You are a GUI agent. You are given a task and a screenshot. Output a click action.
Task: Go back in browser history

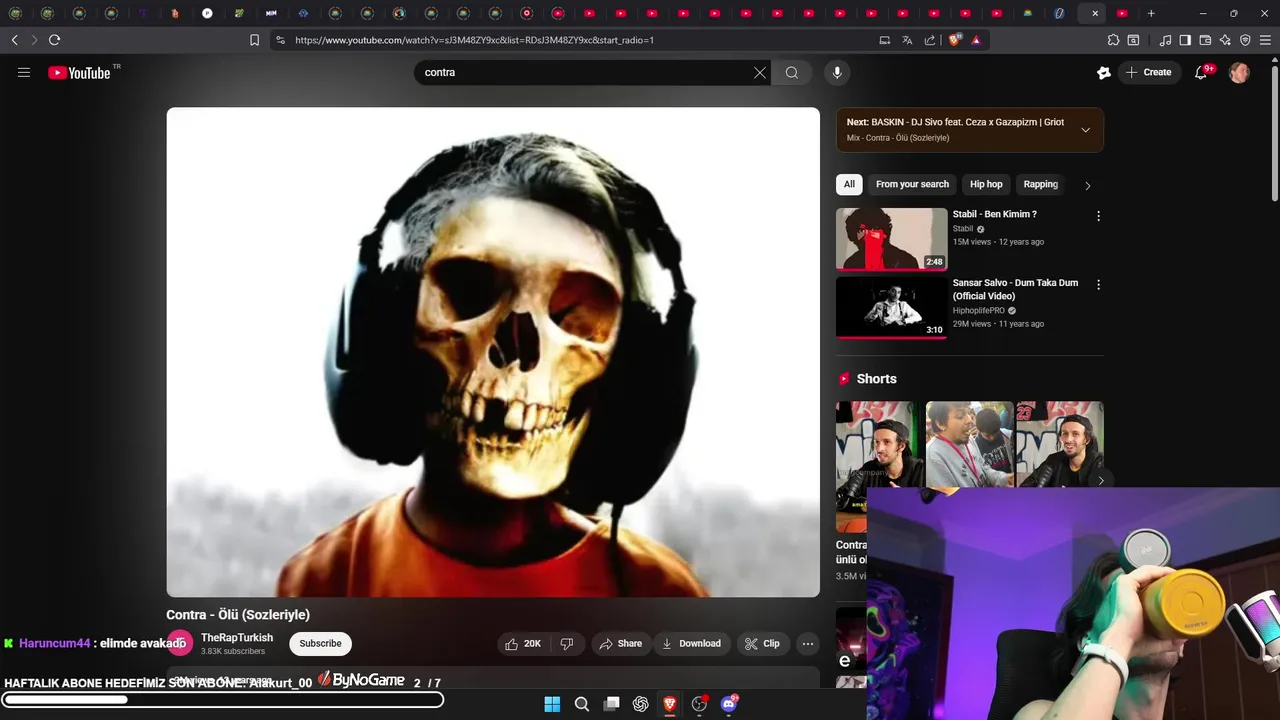pos(14,40)
